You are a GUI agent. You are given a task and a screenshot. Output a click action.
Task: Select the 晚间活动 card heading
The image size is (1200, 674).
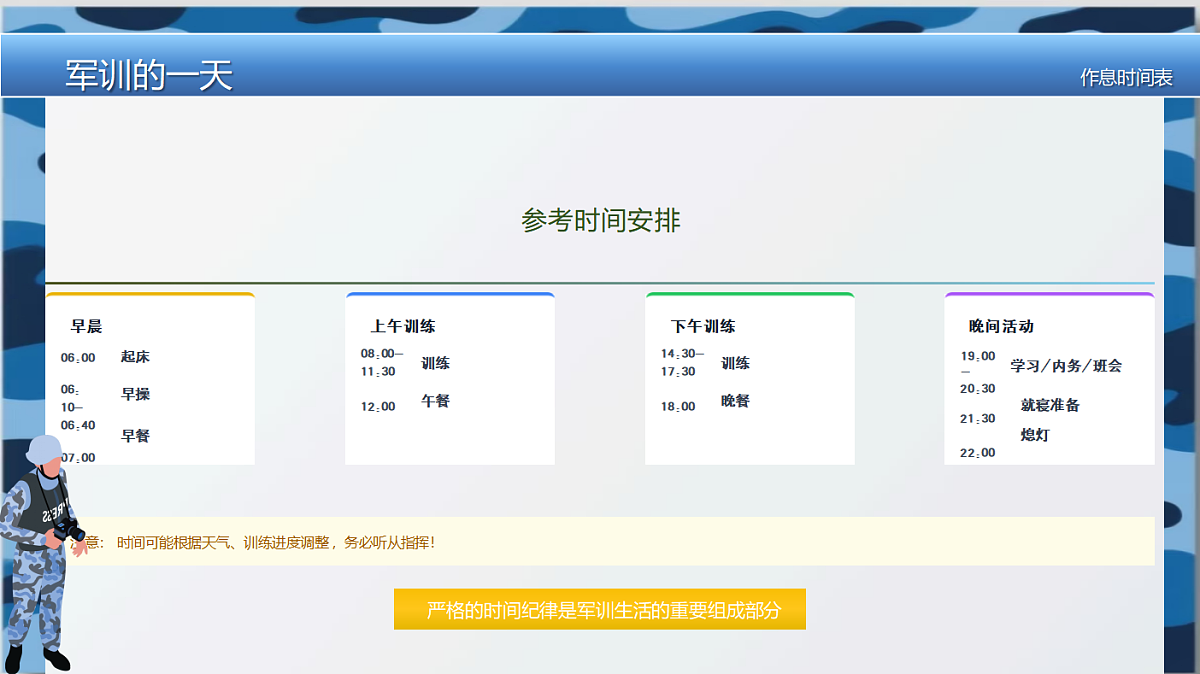coord(1001,326)
